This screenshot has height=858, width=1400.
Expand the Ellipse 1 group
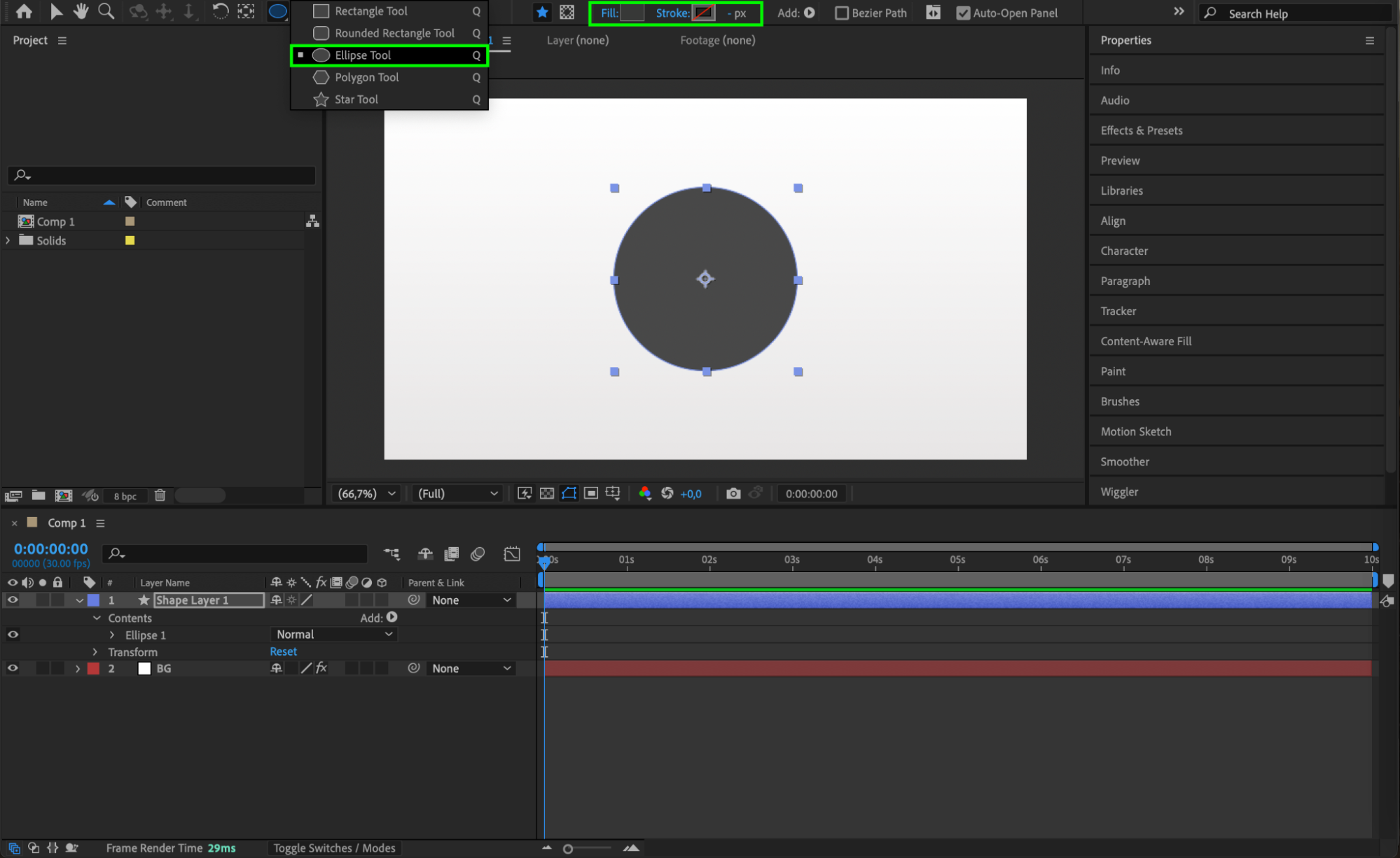[112, 635]
